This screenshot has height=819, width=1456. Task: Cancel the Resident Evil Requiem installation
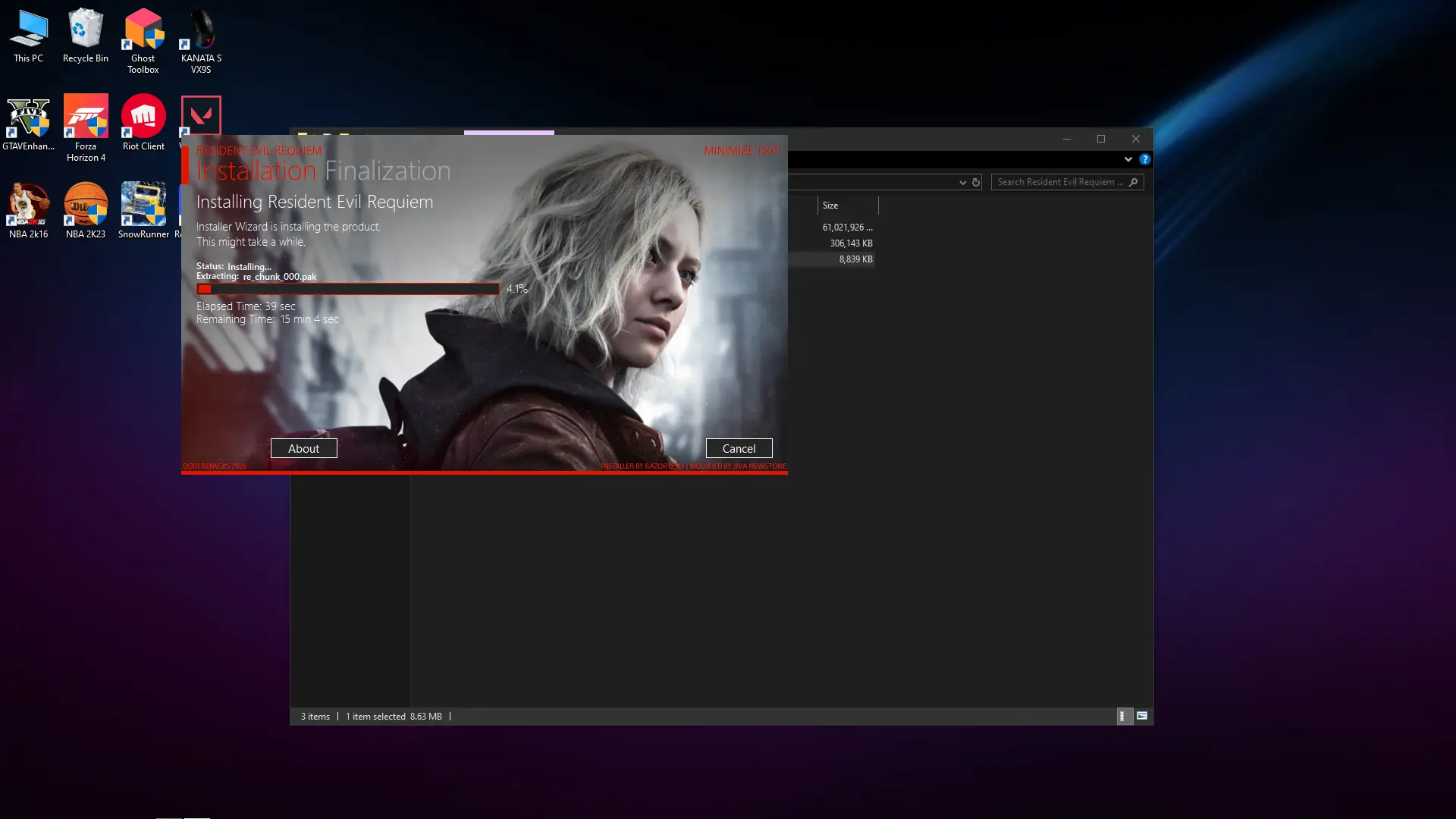(x=739, y=448)
